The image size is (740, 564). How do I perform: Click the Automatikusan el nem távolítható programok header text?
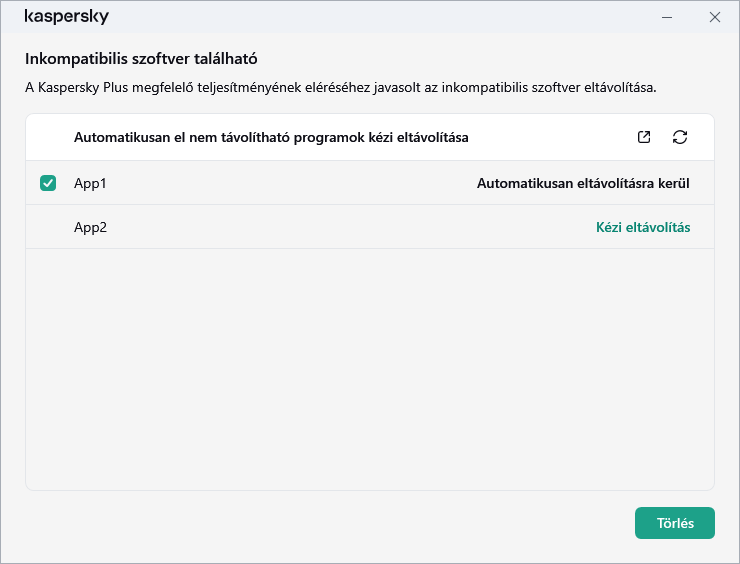tap(271, 137)
